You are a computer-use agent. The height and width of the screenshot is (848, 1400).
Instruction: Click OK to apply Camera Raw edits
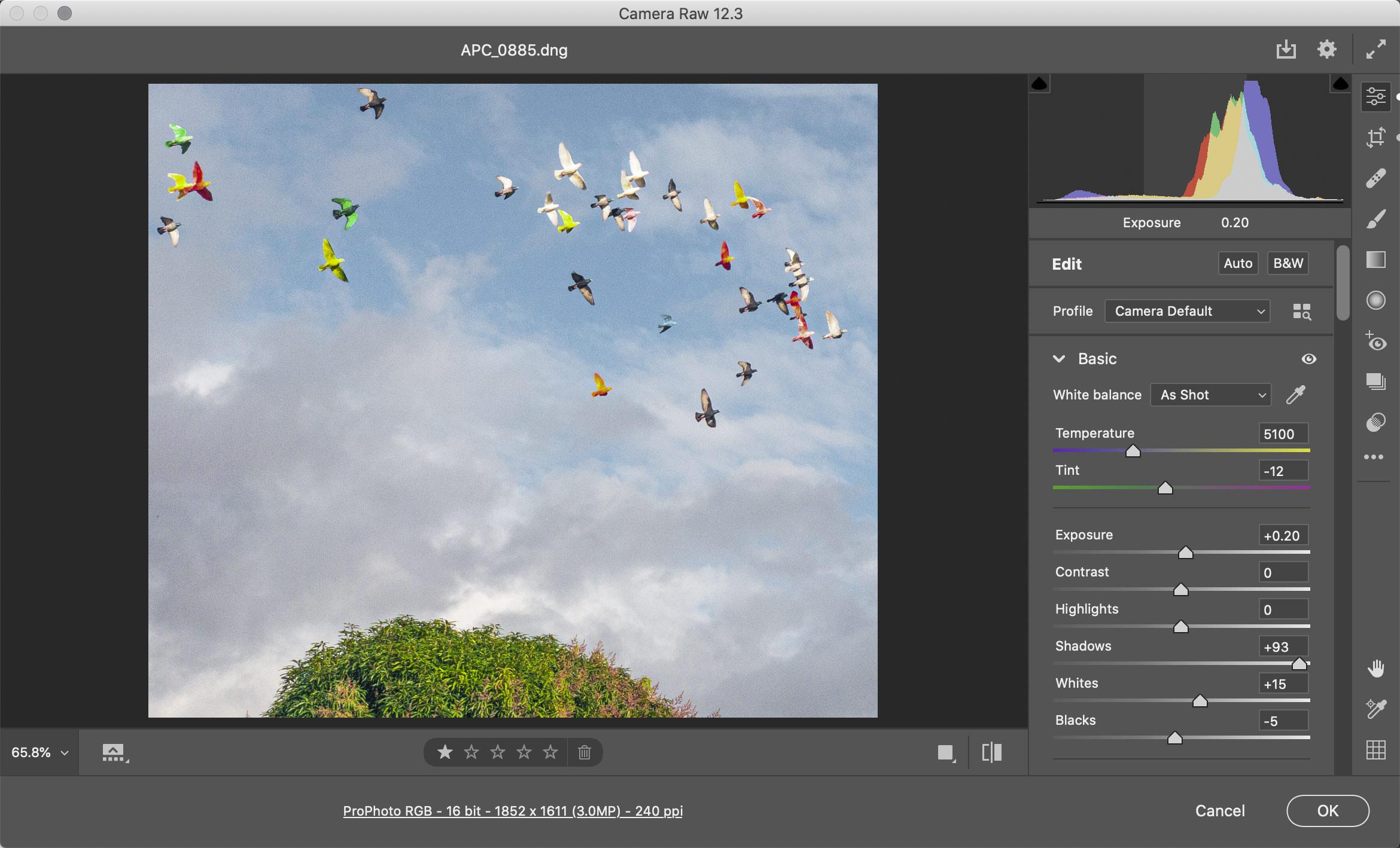(1328, 810)
